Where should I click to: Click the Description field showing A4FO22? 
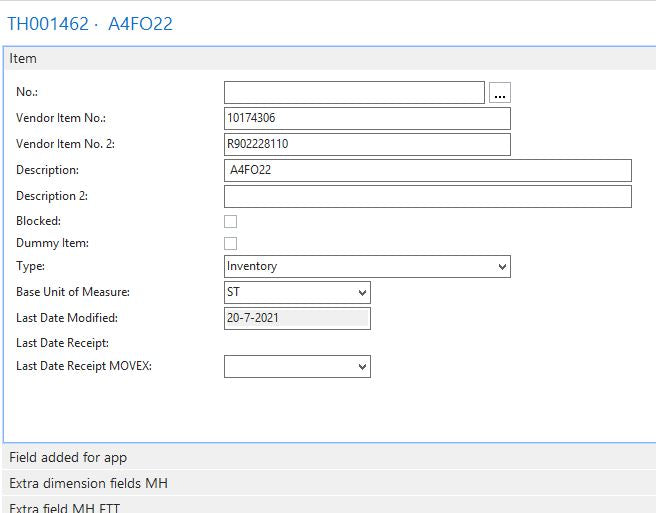[428, 170]
